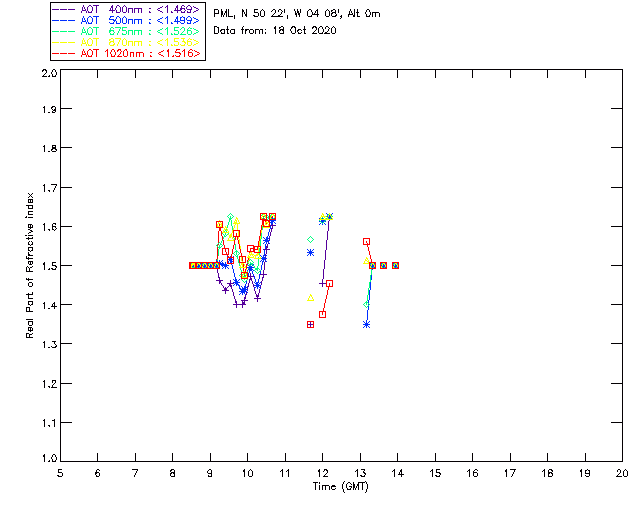
Task: Click the x-axis tick label 13
Action: (x=360, y=473)
